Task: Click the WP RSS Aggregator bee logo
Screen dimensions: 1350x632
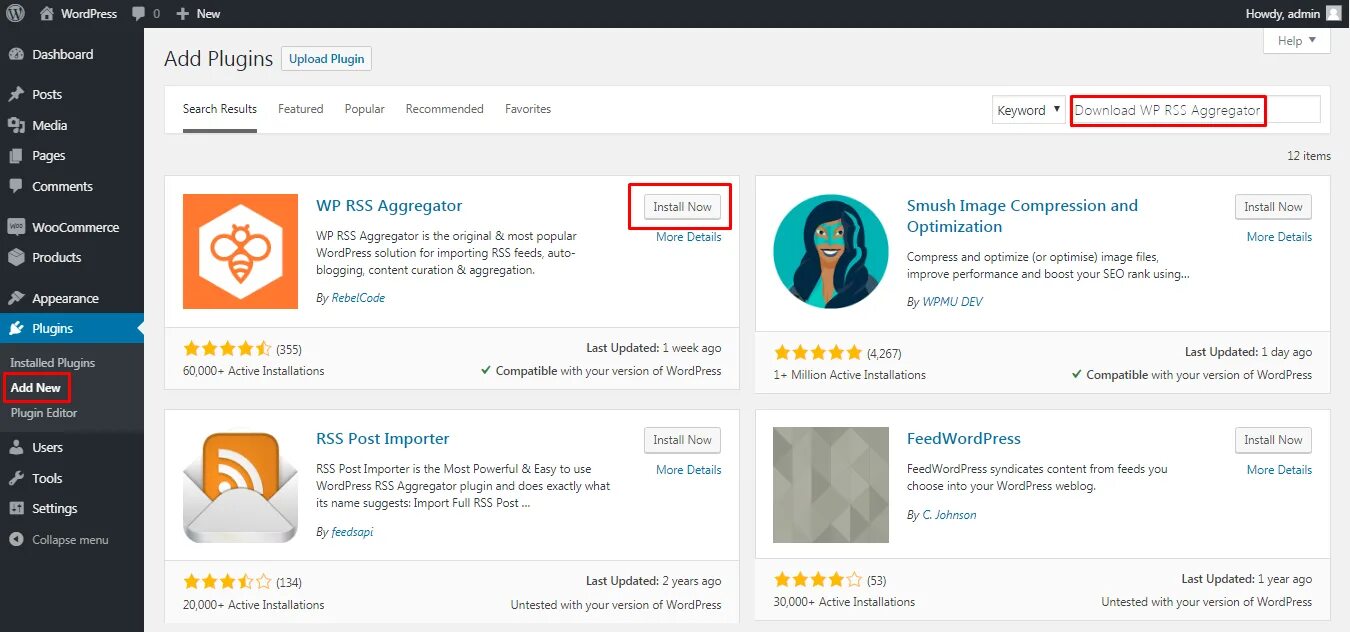Action: (240, 251)
